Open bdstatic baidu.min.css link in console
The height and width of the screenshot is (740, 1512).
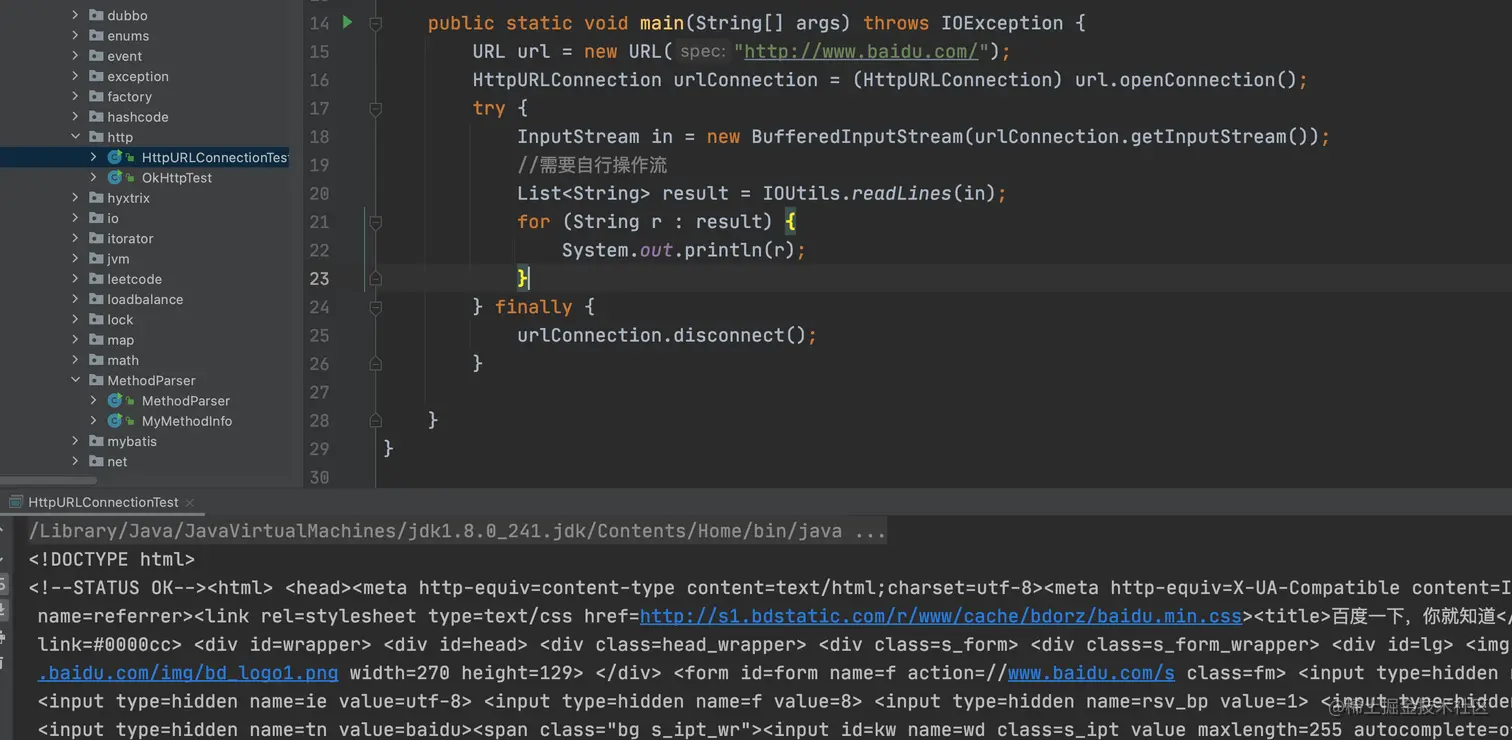tap(940, 616)
